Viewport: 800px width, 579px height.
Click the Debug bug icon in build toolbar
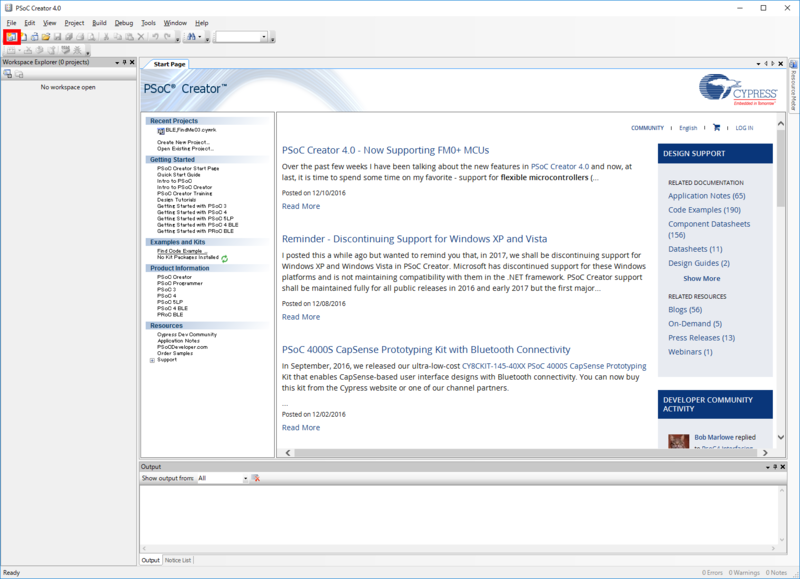[x=77, y=50]
